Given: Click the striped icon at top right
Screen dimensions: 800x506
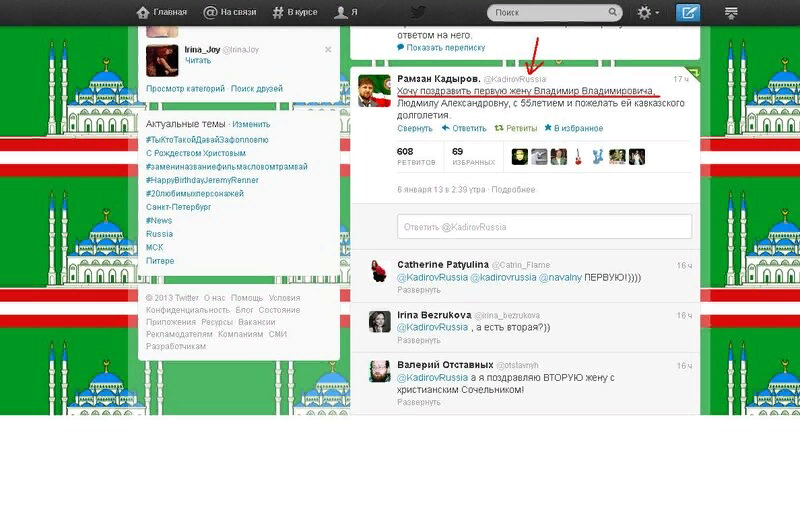Looking at the screenshot, I should 731,13.
